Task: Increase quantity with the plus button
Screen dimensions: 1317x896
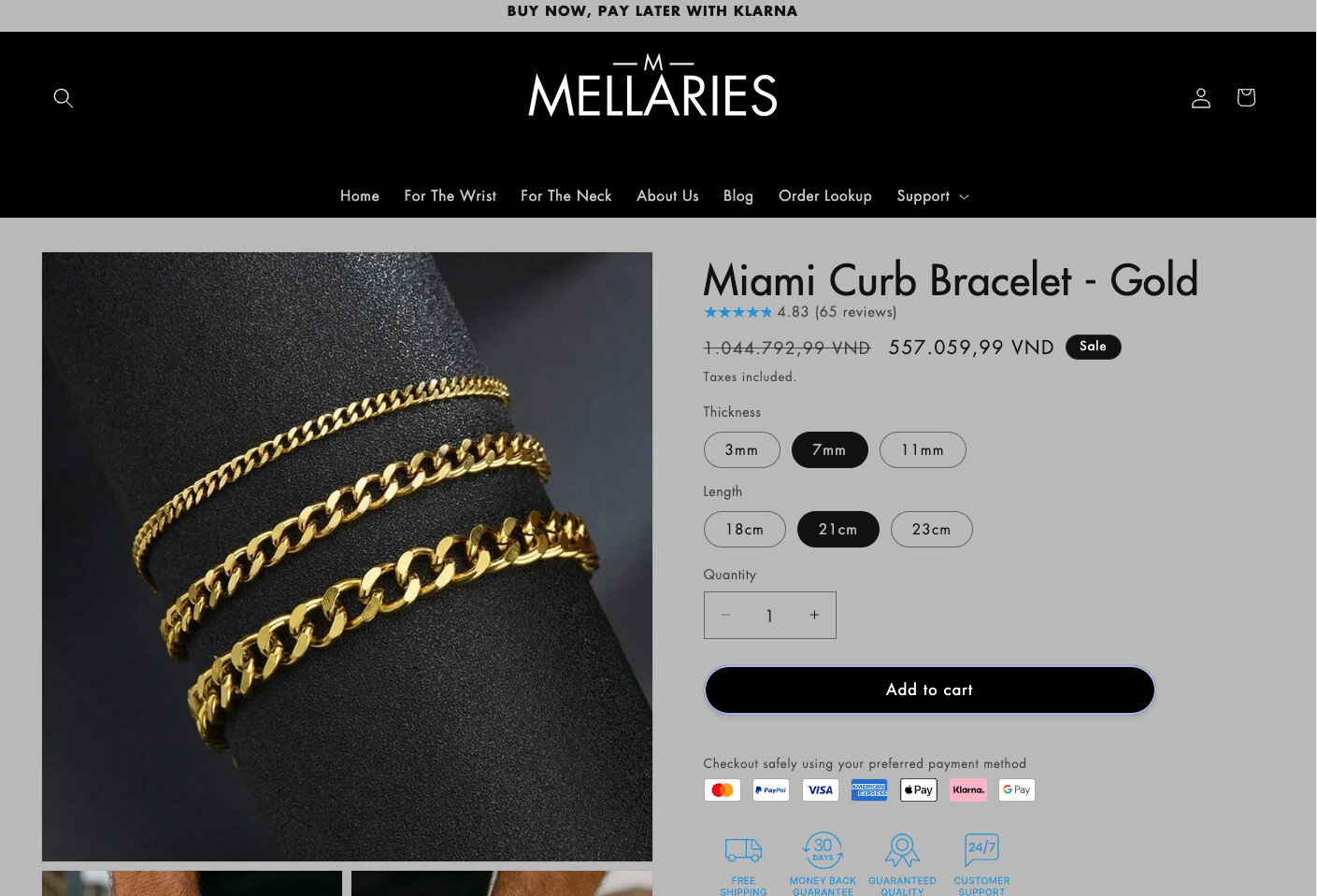Action: click(x=814, y=615)
